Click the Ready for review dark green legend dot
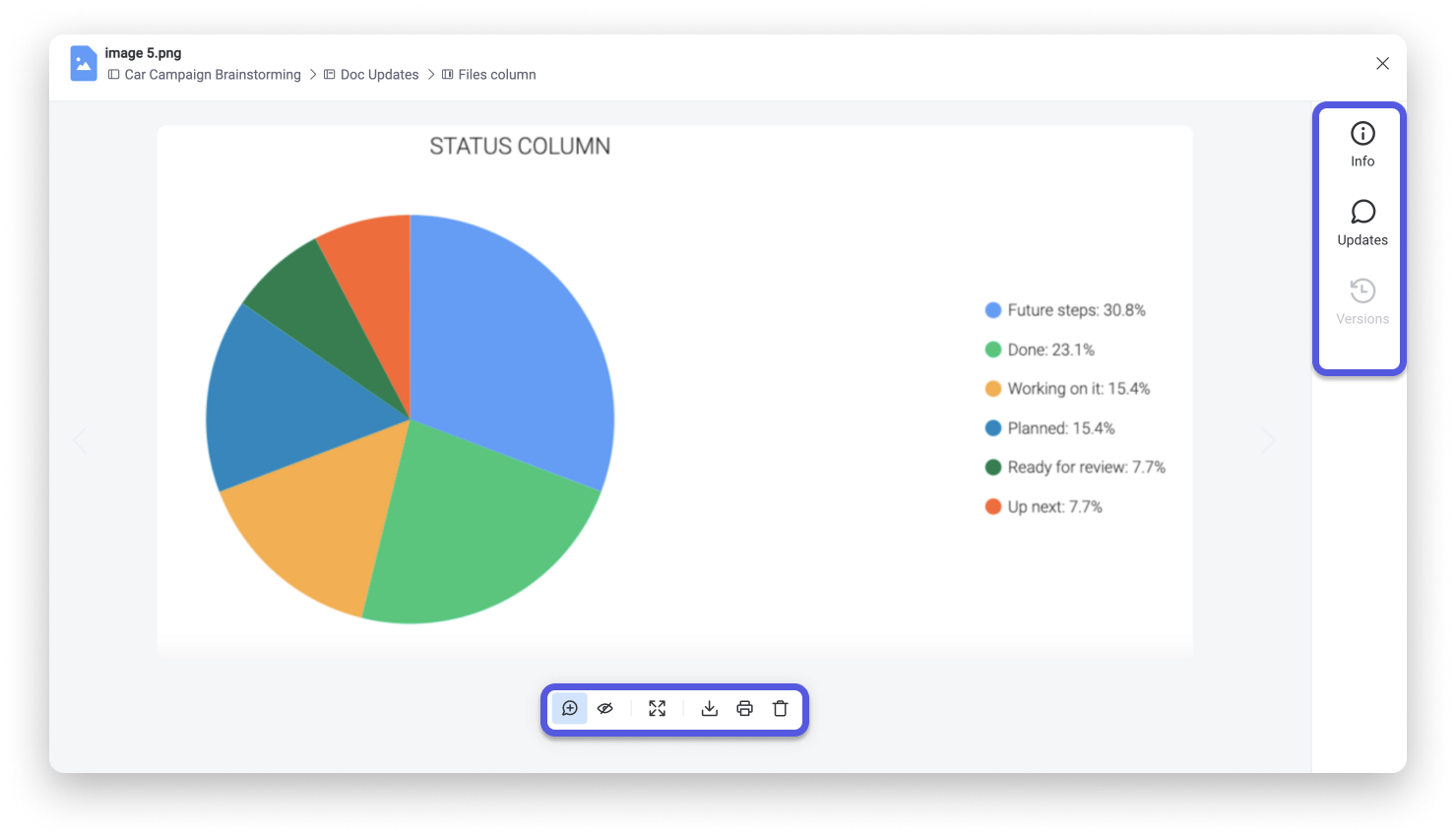The width and height of the screenshot is (1456, 837). pos(993,468)
